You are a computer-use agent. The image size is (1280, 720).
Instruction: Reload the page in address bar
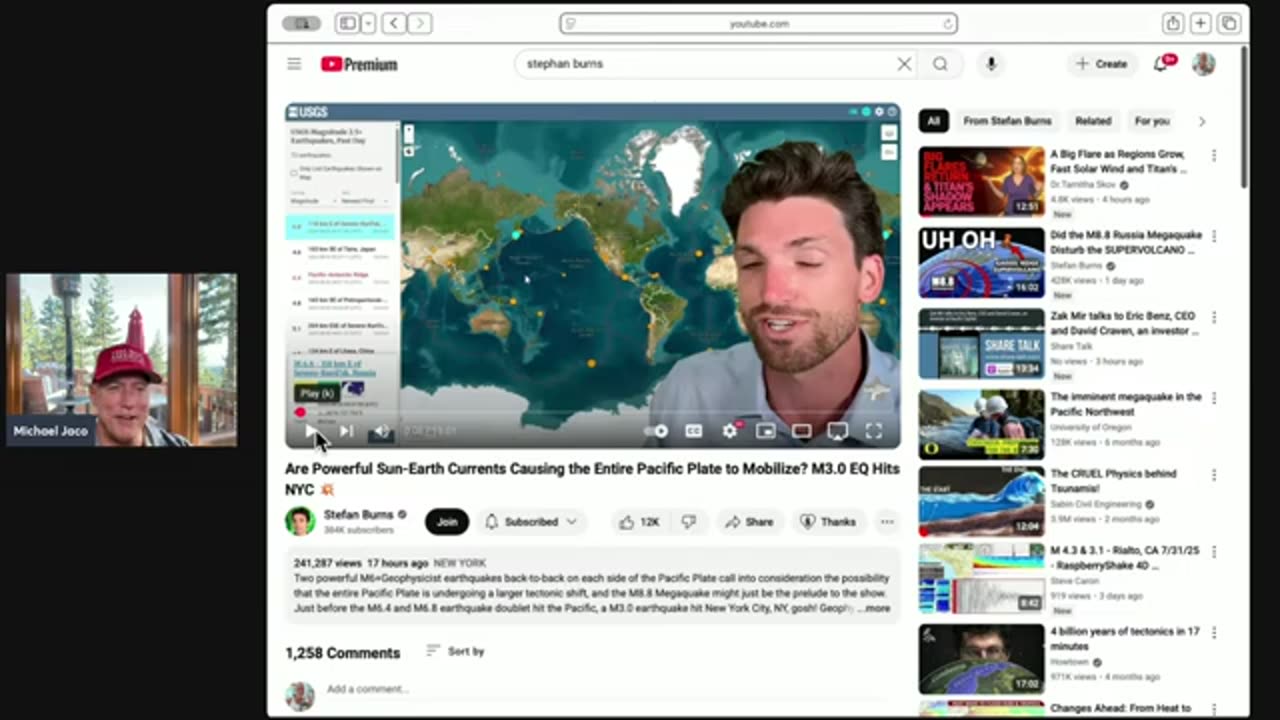[947, 23]
